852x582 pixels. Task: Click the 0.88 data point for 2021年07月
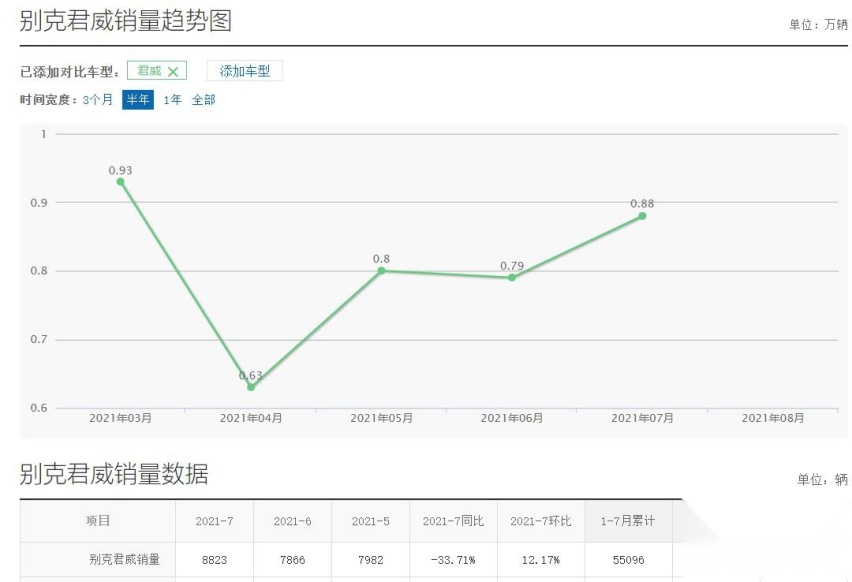click(x=642, y=216)
